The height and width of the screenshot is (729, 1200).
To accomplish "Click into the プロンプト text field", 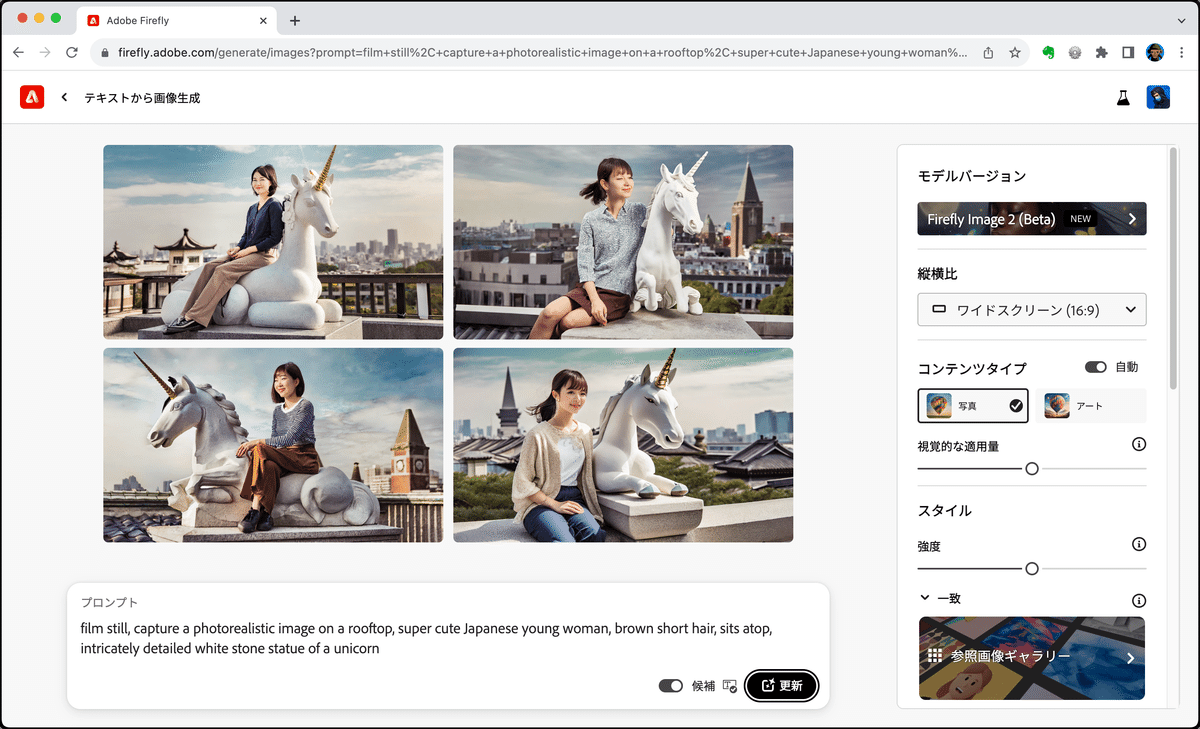I will (447, 638).
